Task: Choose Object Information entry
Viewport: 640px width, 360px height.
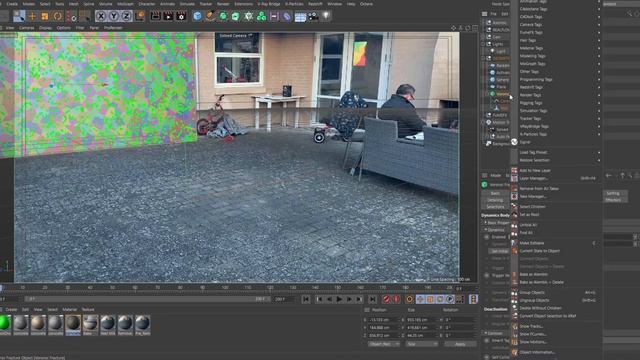Action: (555, 352)
